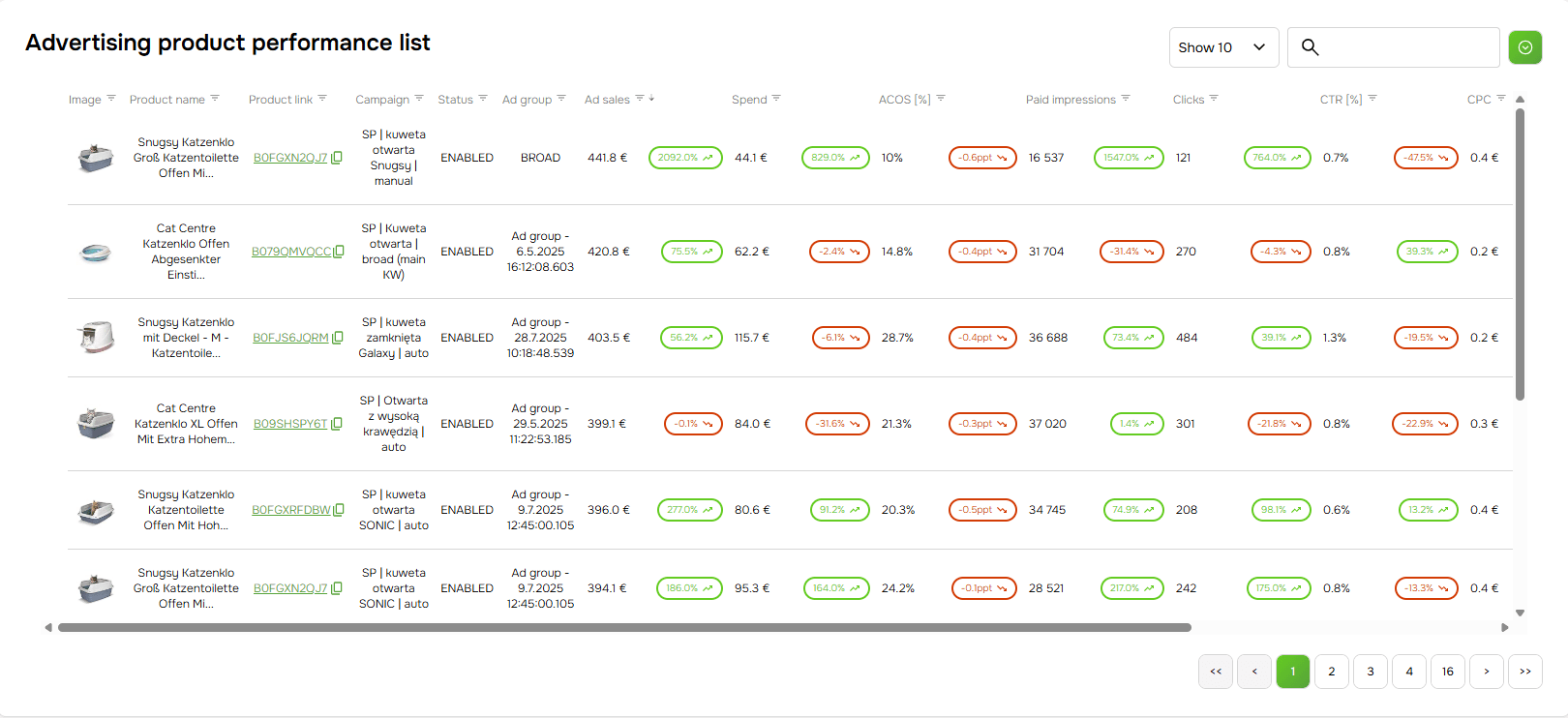Image resolution: width=1568 pixels, height=718 pixels.
Task: Open filter for Status column
Action: 483,99
